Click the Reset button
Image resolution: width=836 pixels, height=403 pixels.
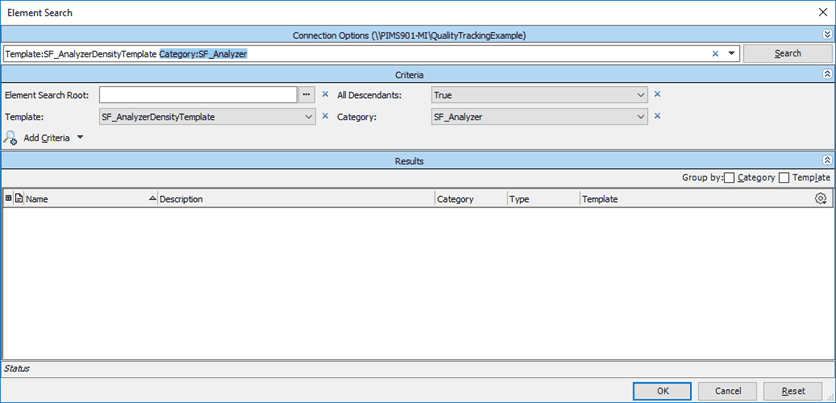[x=793, y=391]
